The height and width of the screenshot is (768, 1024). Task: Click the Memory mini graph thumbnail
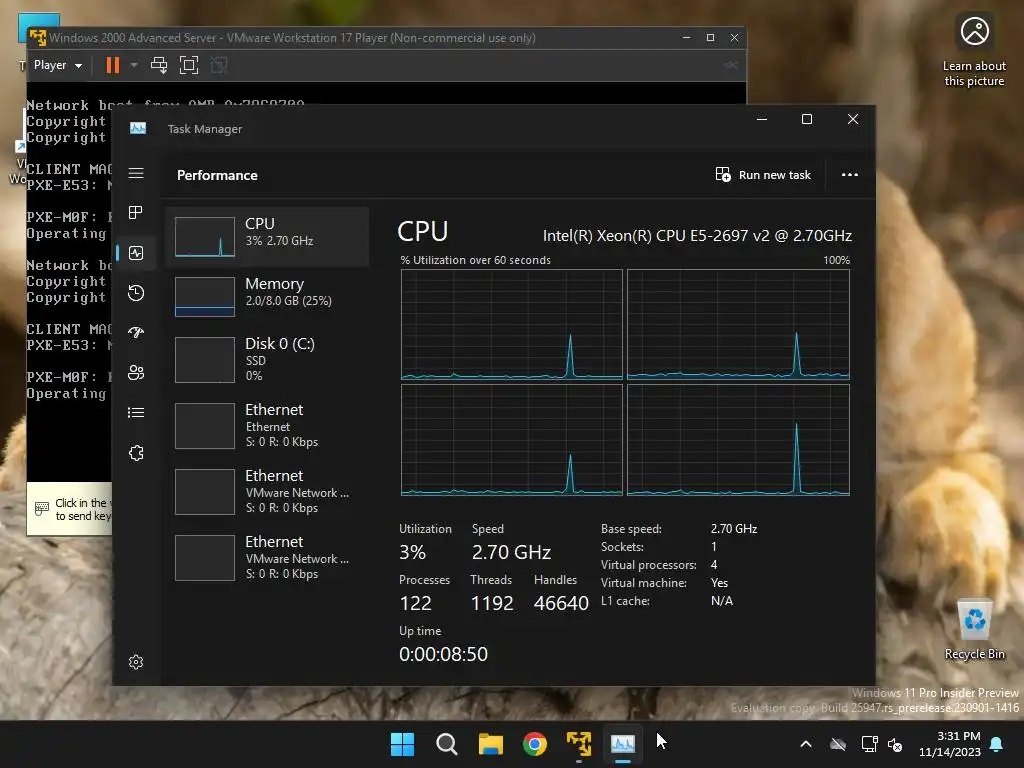pyautogui.click(x=205, y=296)
